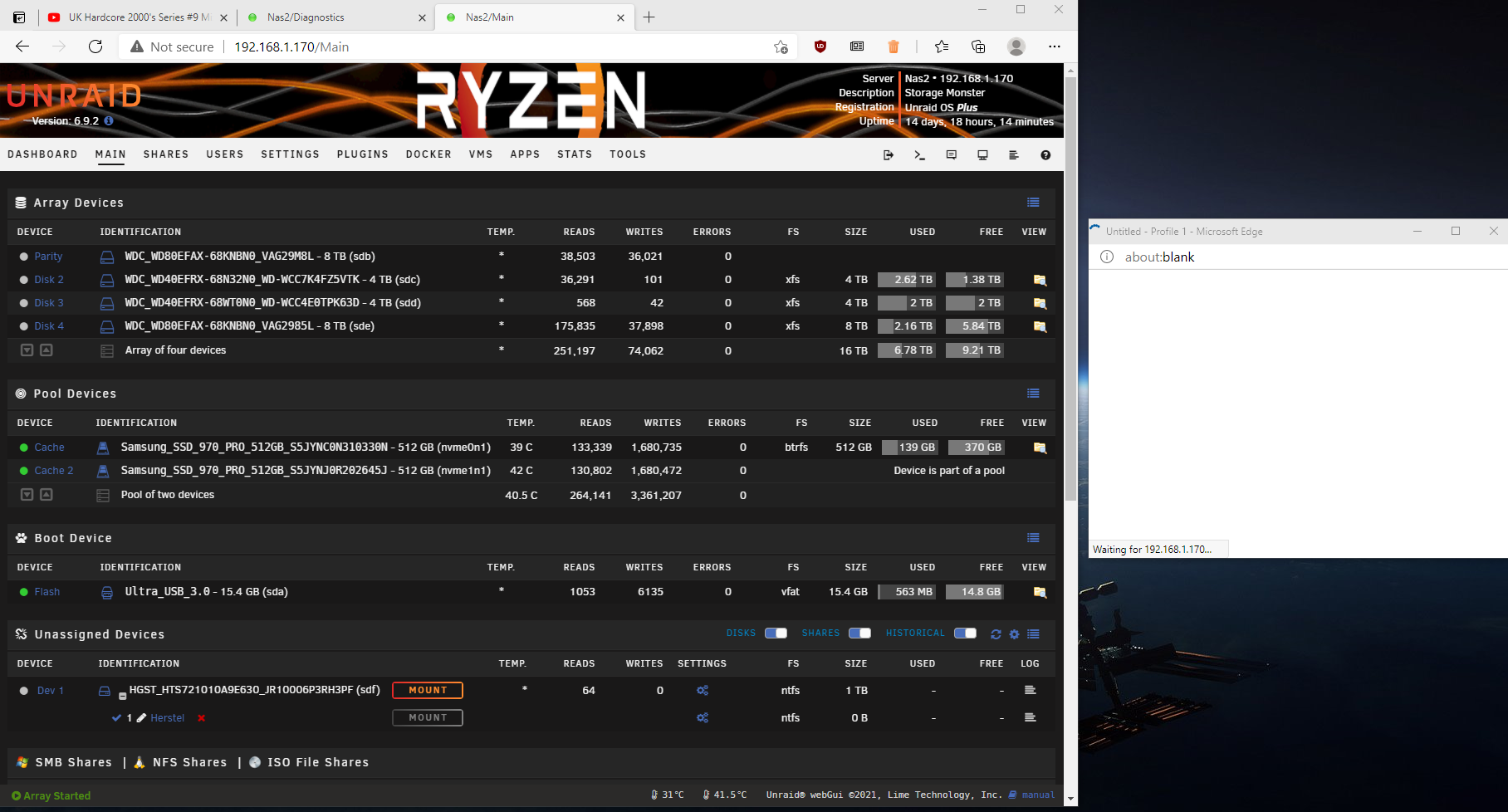Click version info icon next to 6.9.2
Image resolution: width=1508 pixels, height=812 pixels.
[109, 120]
